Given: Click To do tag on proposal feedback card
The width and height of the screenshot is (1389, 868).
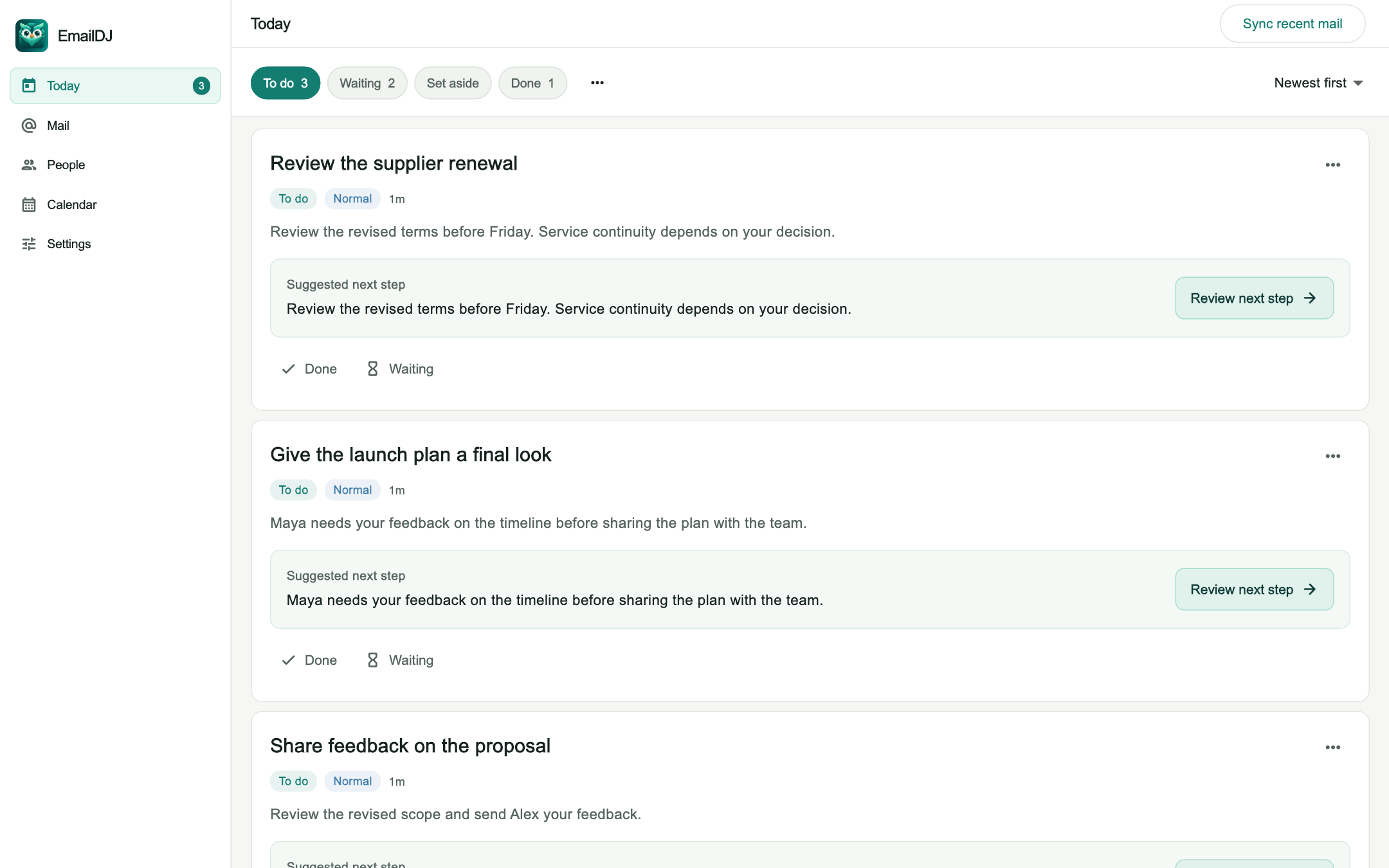Looking at the screenshot, I should point(293,781).
